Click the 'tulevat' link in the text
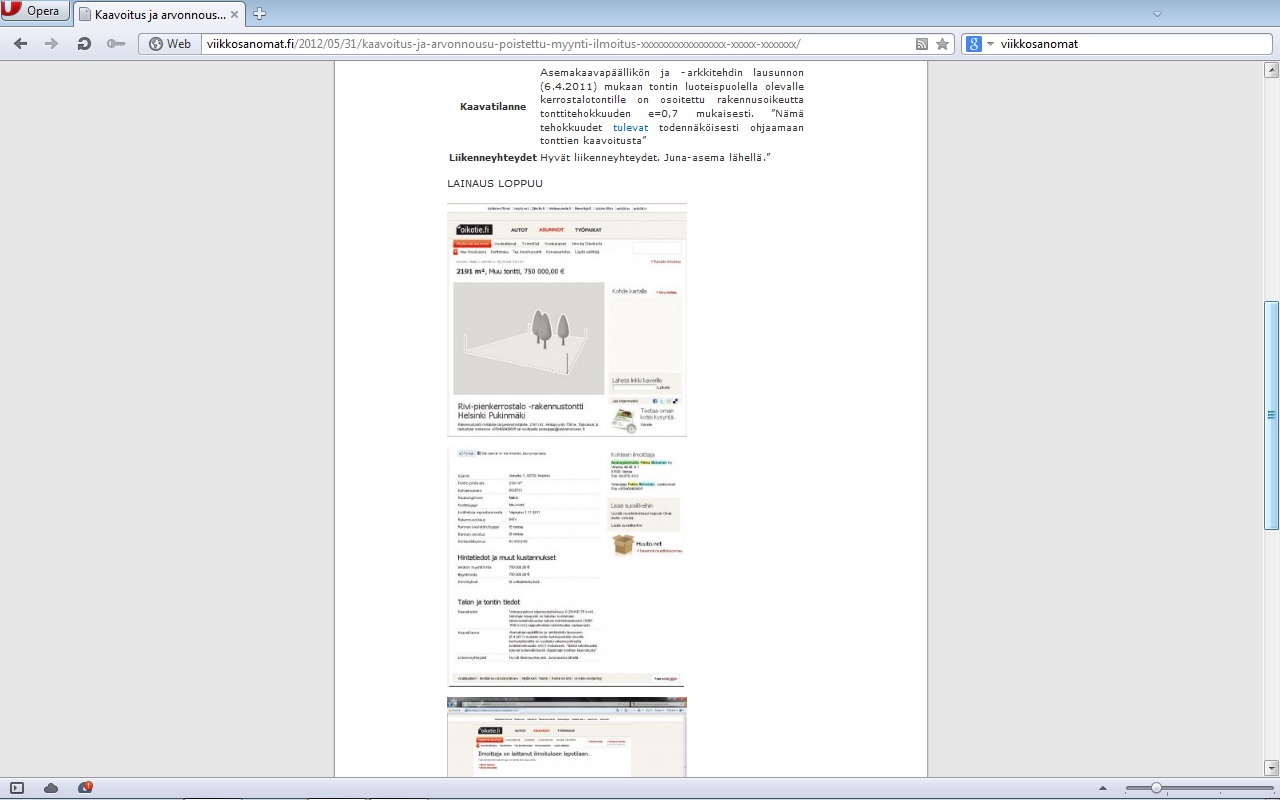1280x800 pixels. pos(630,128)
